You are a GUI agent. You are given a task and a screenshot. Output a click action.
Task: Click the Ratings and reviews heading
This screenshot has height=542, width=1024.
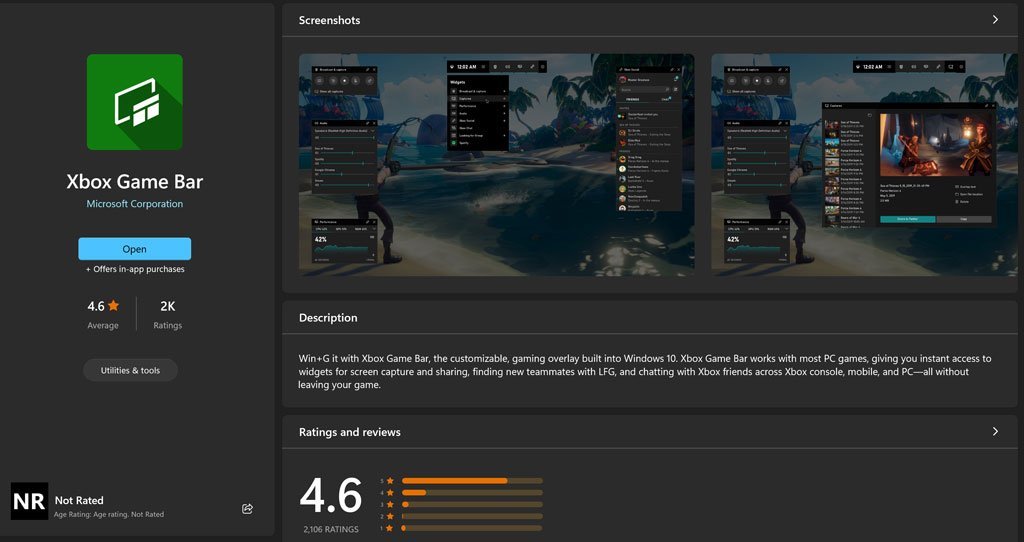tap(349, 432)
